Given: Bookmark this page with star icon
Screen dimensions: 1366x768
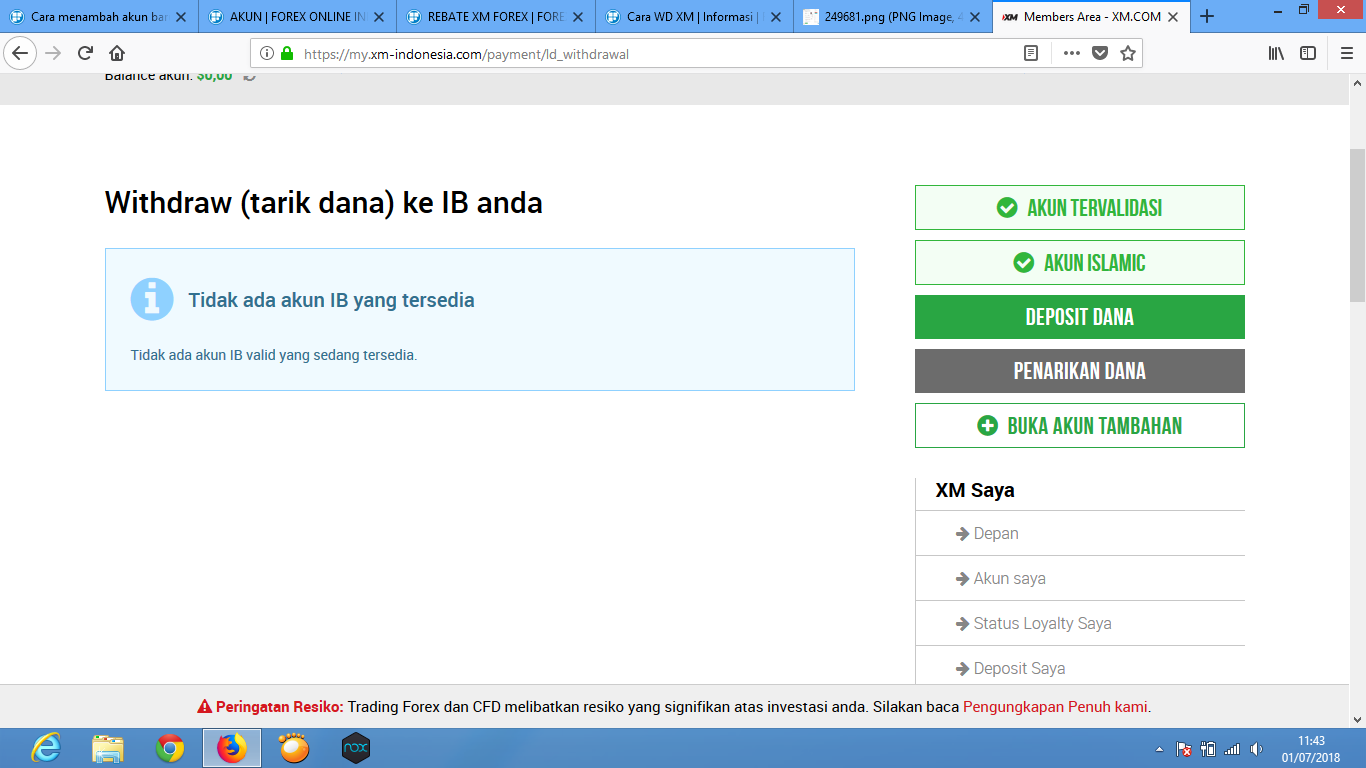Looking at the screenshot, I should pyautogui.click(x=1128, y=54).
